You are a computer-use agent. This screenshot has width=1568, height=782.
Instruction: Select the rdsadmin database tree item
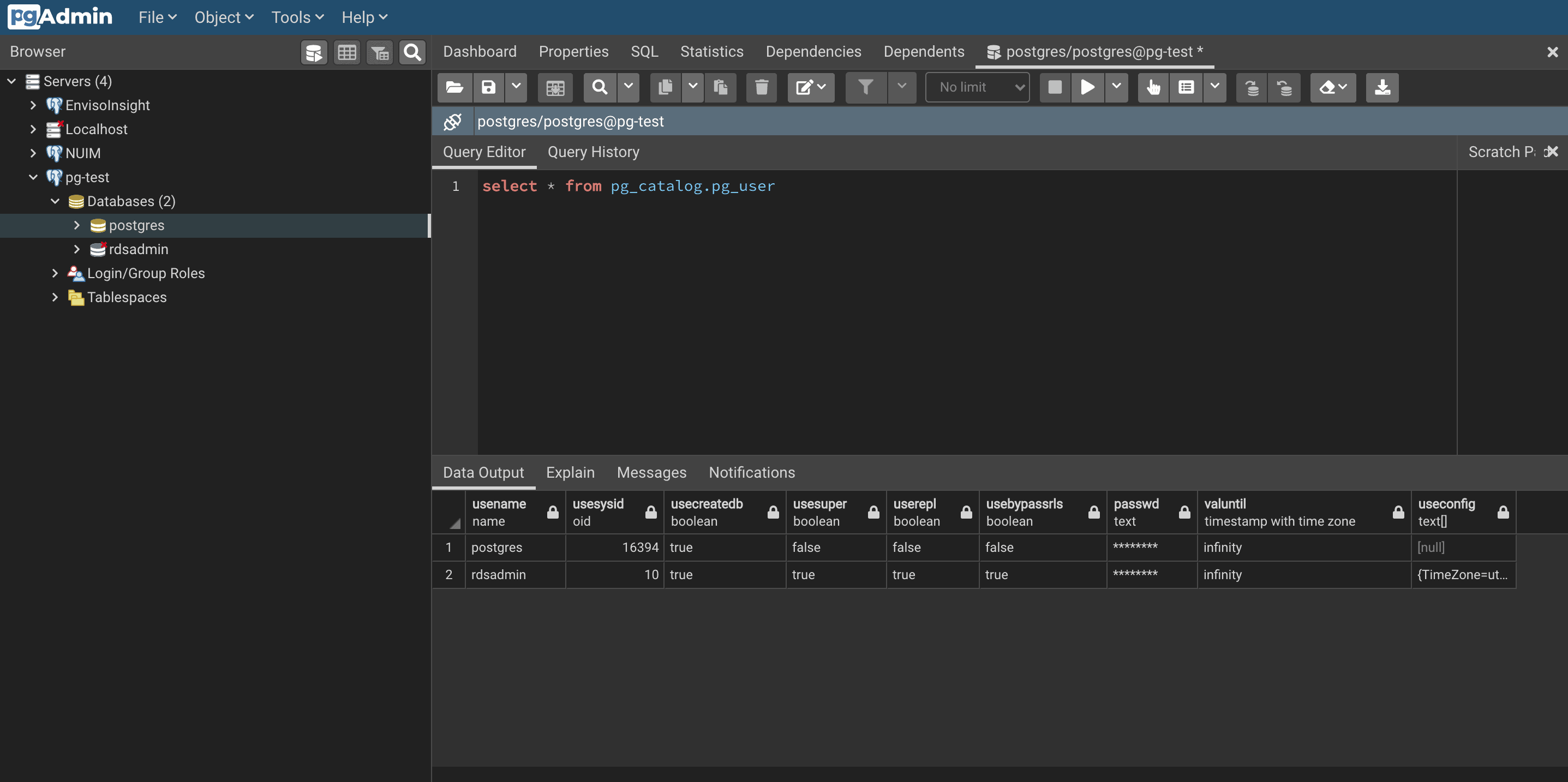(x=138, y=250)
